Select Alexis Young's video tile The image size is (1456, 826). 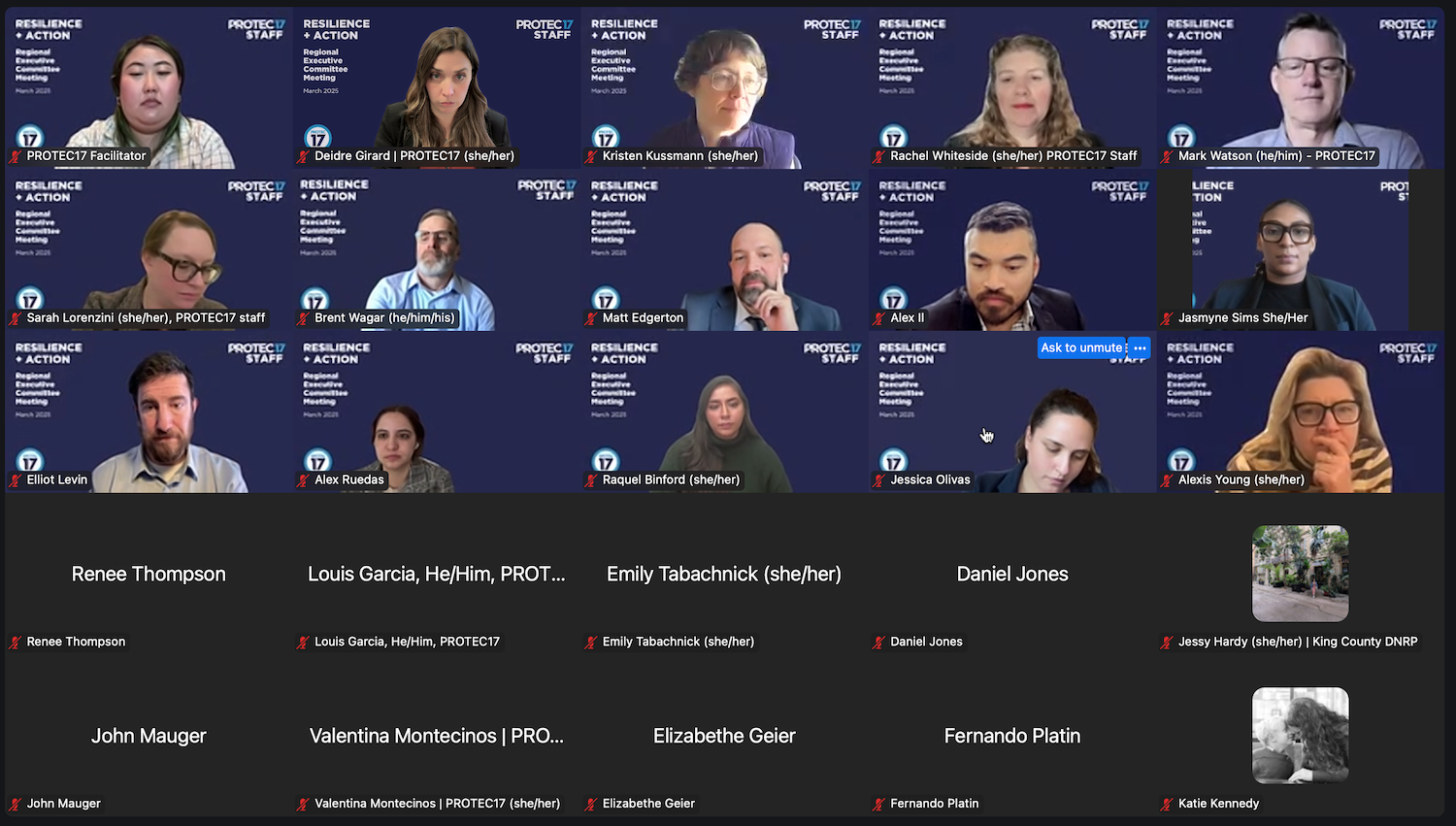point(1300,413)
